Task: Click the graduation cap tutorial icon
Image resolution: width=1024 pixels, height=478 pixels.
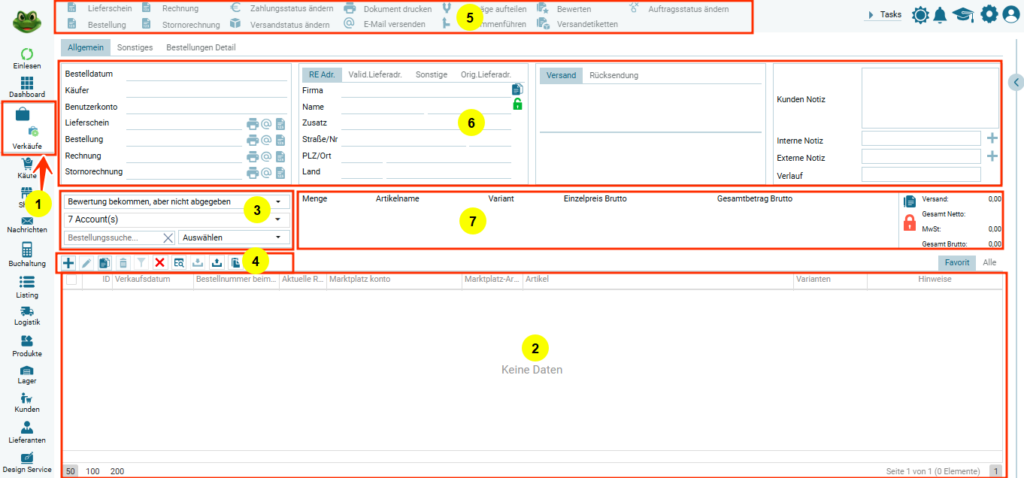Action: (x=964, y=14)
